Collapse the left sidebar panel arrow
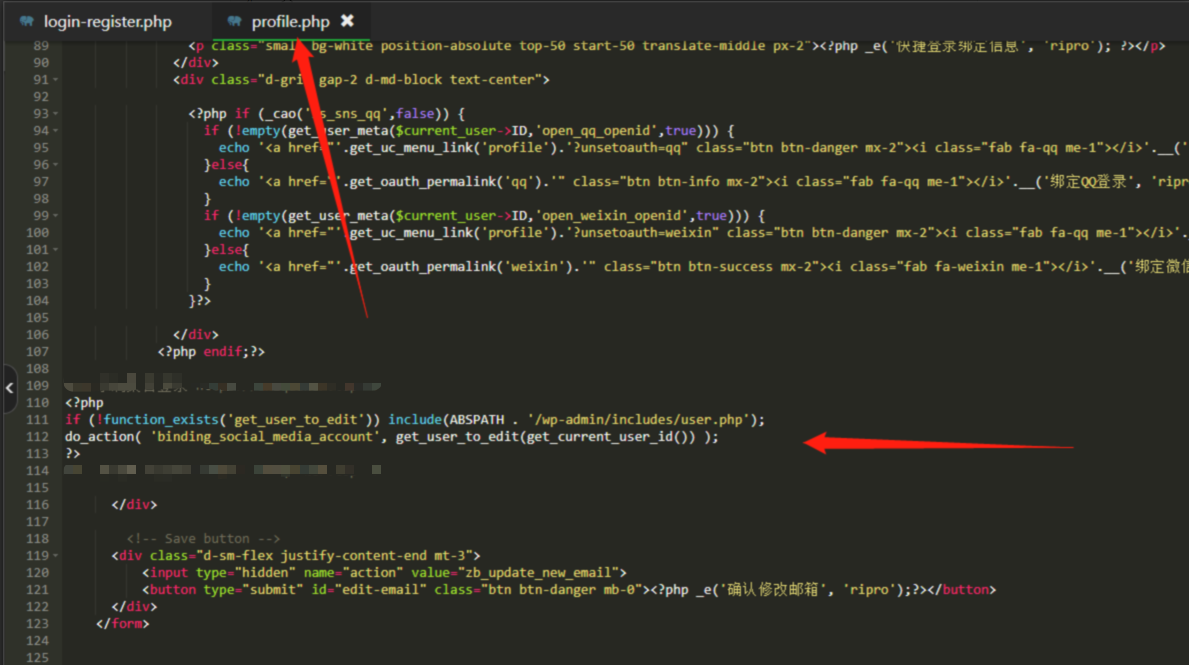 (x=9, y=384)
